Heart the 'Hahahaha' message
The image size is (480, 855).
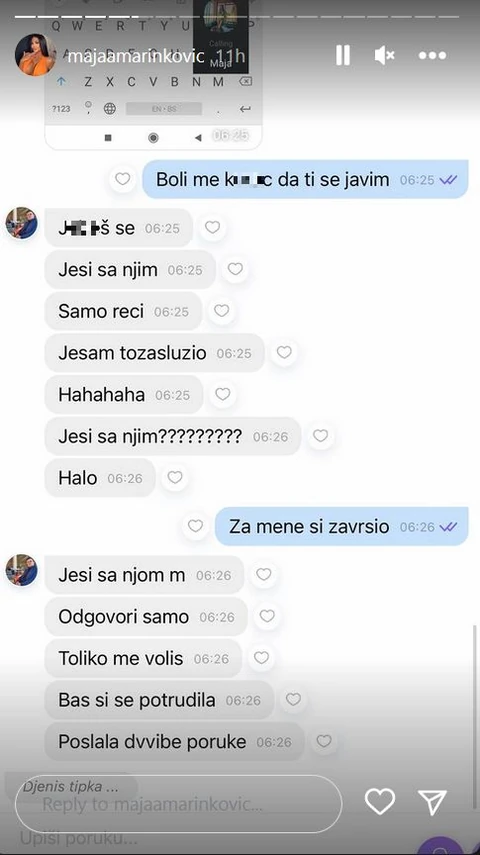click(223, 394)
